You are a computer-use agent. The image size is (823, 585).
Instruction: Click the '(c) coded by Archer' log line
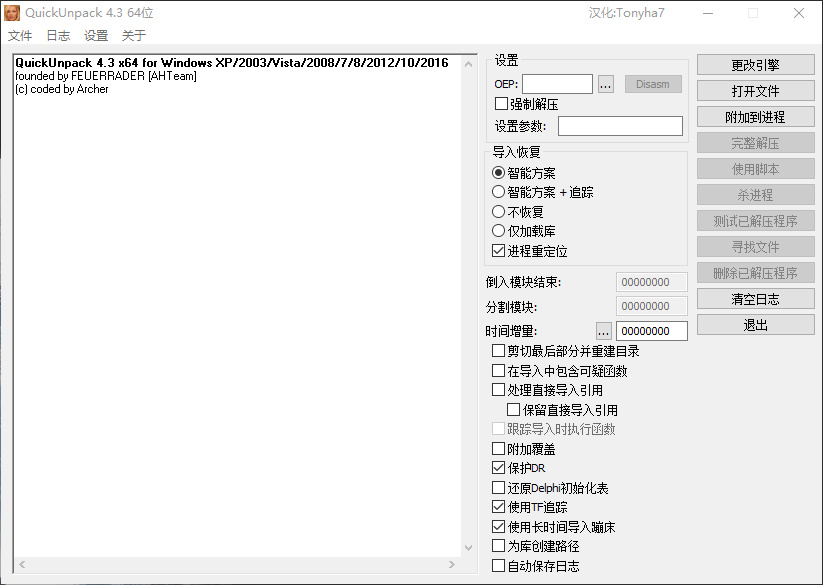[x=62, y=89]
